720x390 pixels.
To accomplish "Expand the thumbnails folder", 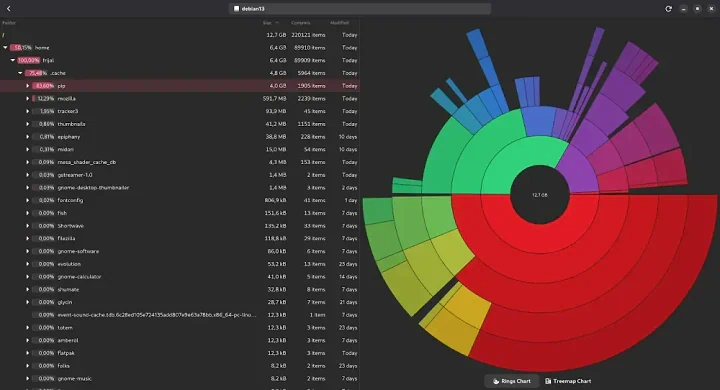I will tap(28, 124).
